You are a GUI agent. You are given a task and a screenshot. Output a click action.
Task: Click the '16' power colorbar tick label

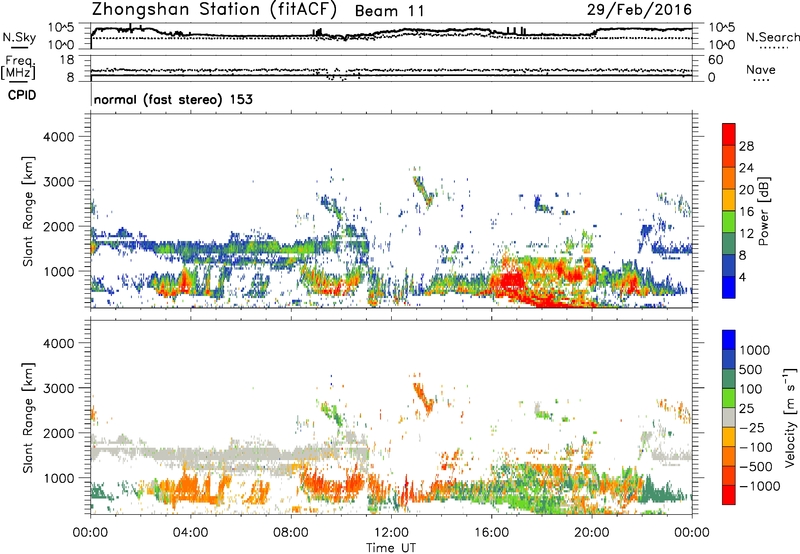(x=746, y=212)
